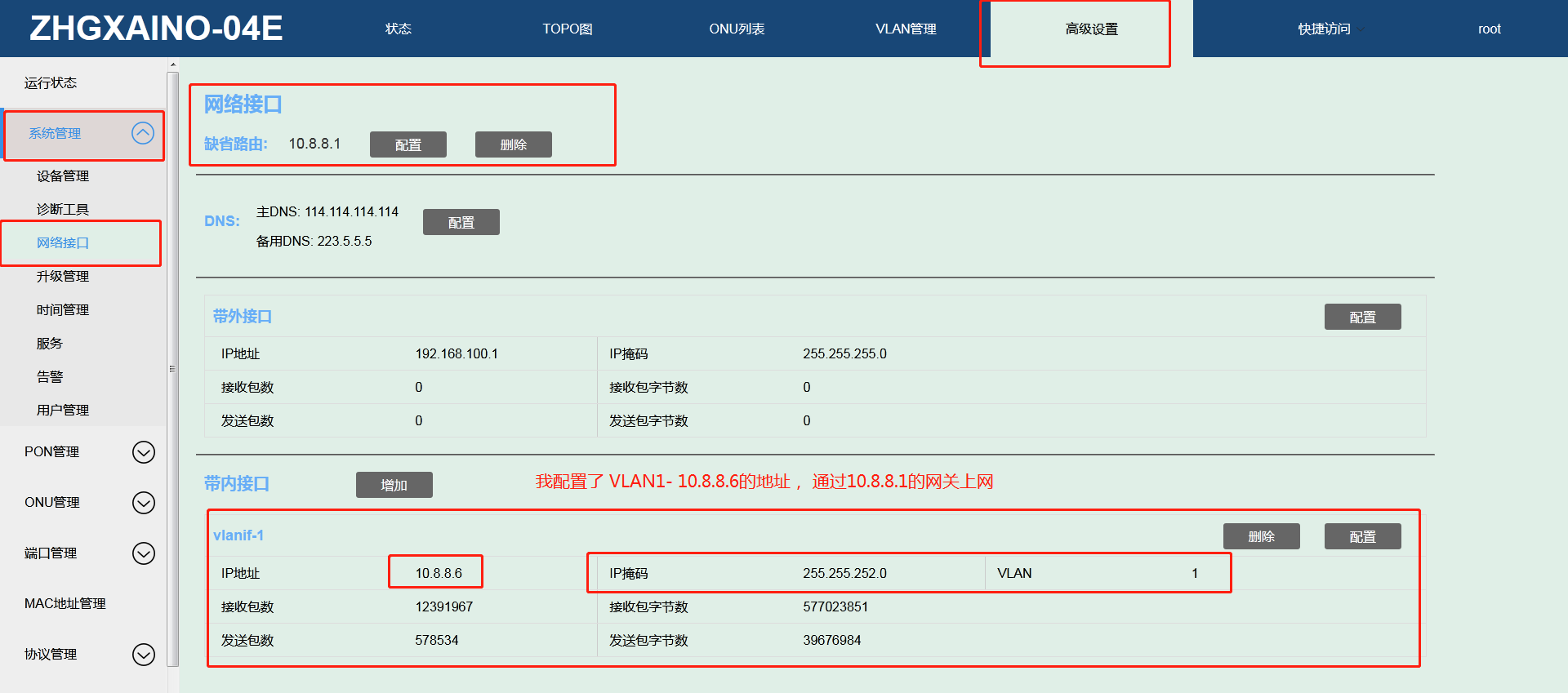The image size is (1568, 693).
Task: Add a new 带内接口 with 增加
Action: click(x=394, y=485)
